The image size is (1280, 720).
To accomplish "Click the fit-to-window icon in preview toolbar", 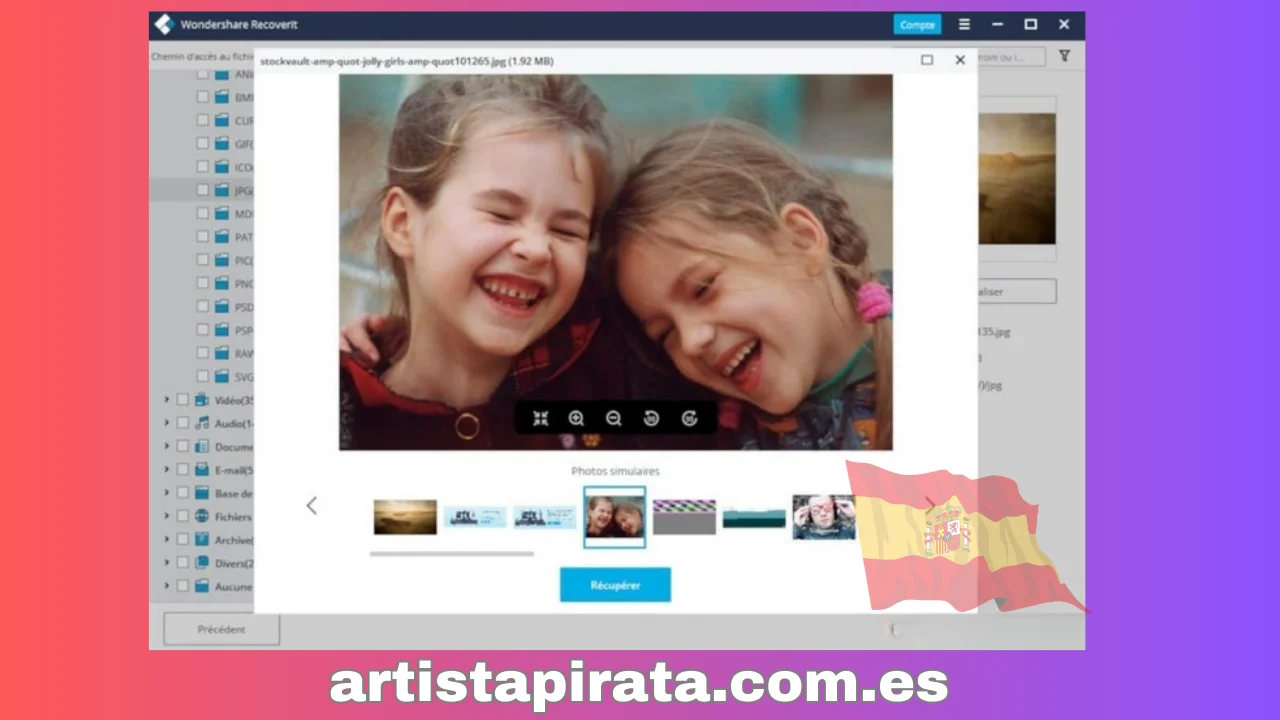I will coord(540,419).
